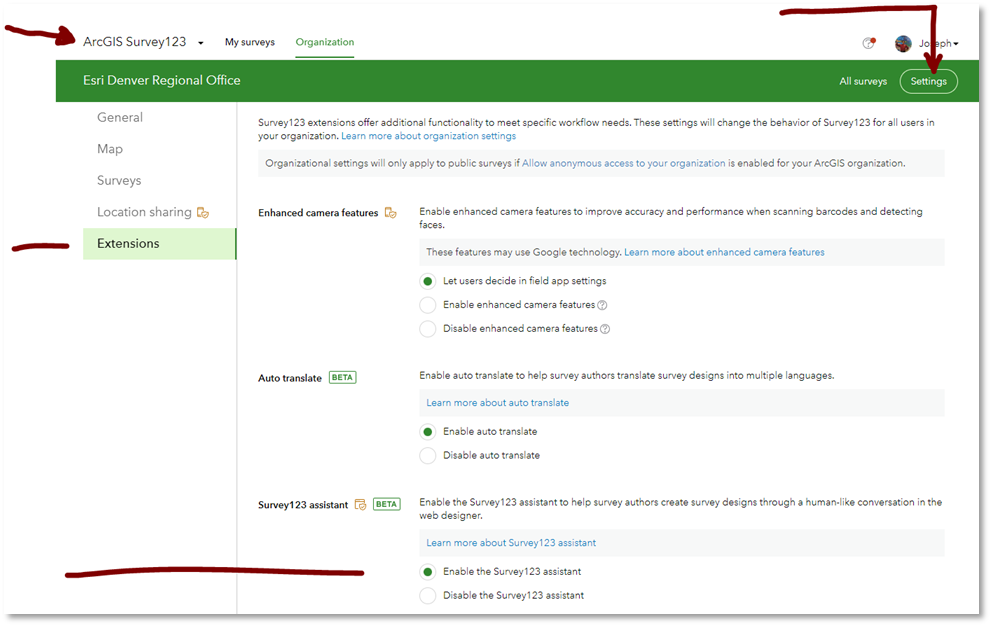Switch to the Organization tab
Viewport: 992px width, 627px height.
point(325,42)
